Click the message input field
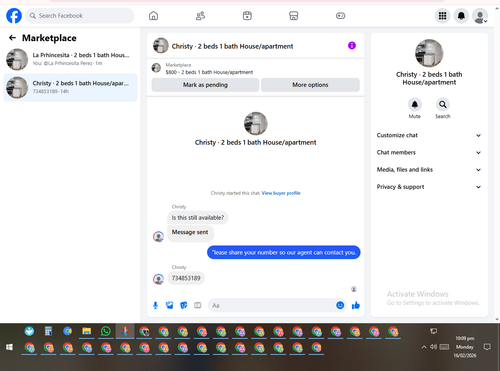 [272, 305]
